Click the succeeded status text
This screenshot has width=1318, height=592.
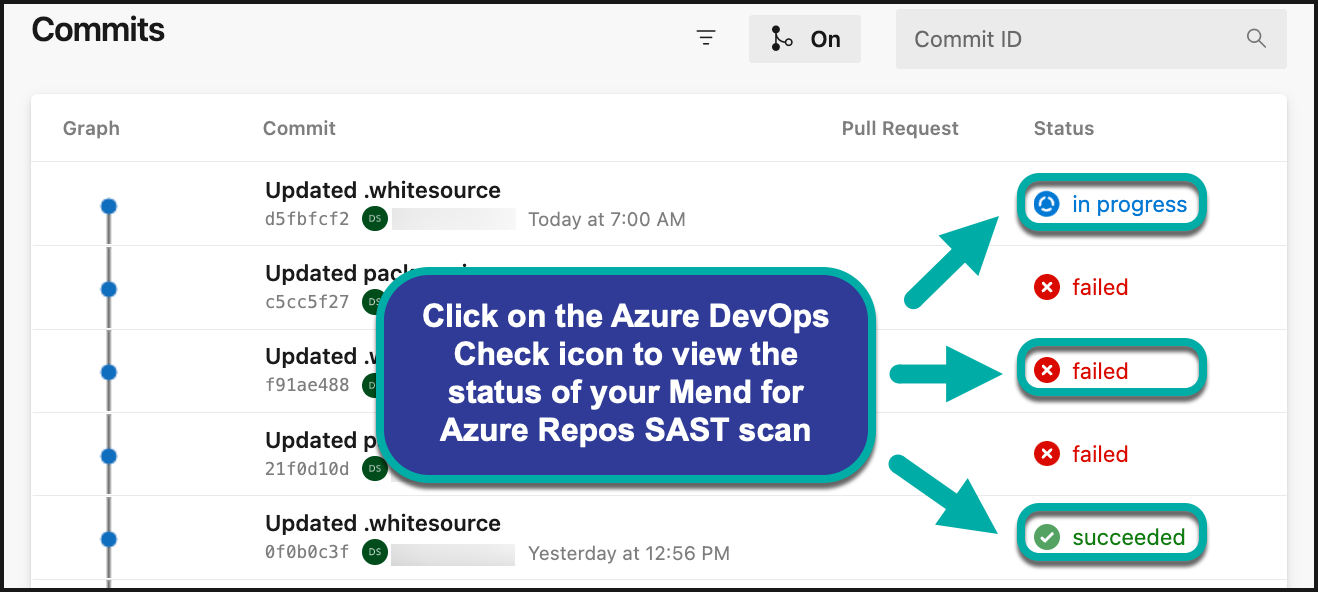pyautogui.click(x=1128, y=537)
